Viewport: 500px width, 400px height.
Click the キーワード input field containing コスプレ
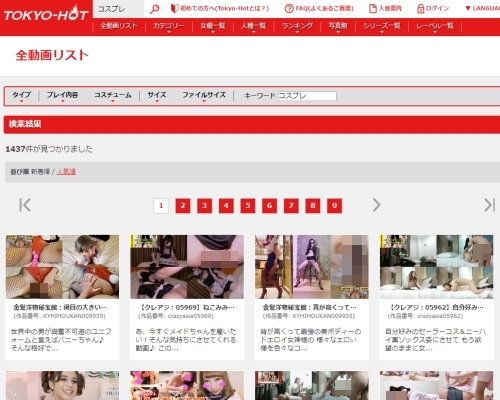(x=307, y=96)
